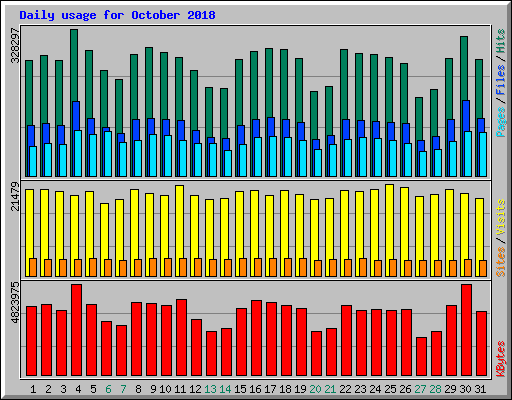The image size is (512, 400).
Task: Click green weekend day label 6
Action: click(x=108, y=389)
